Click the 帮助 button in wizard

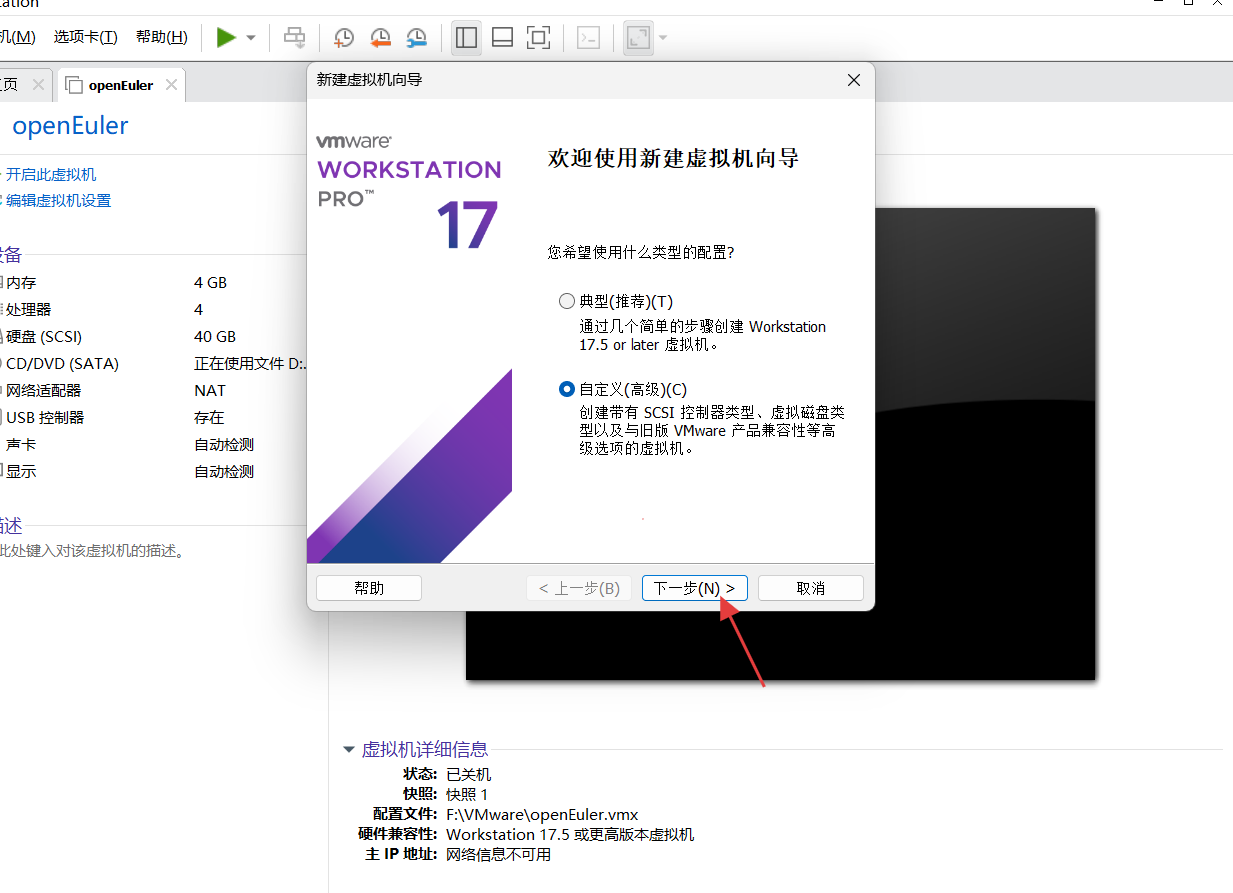[369, 588]
